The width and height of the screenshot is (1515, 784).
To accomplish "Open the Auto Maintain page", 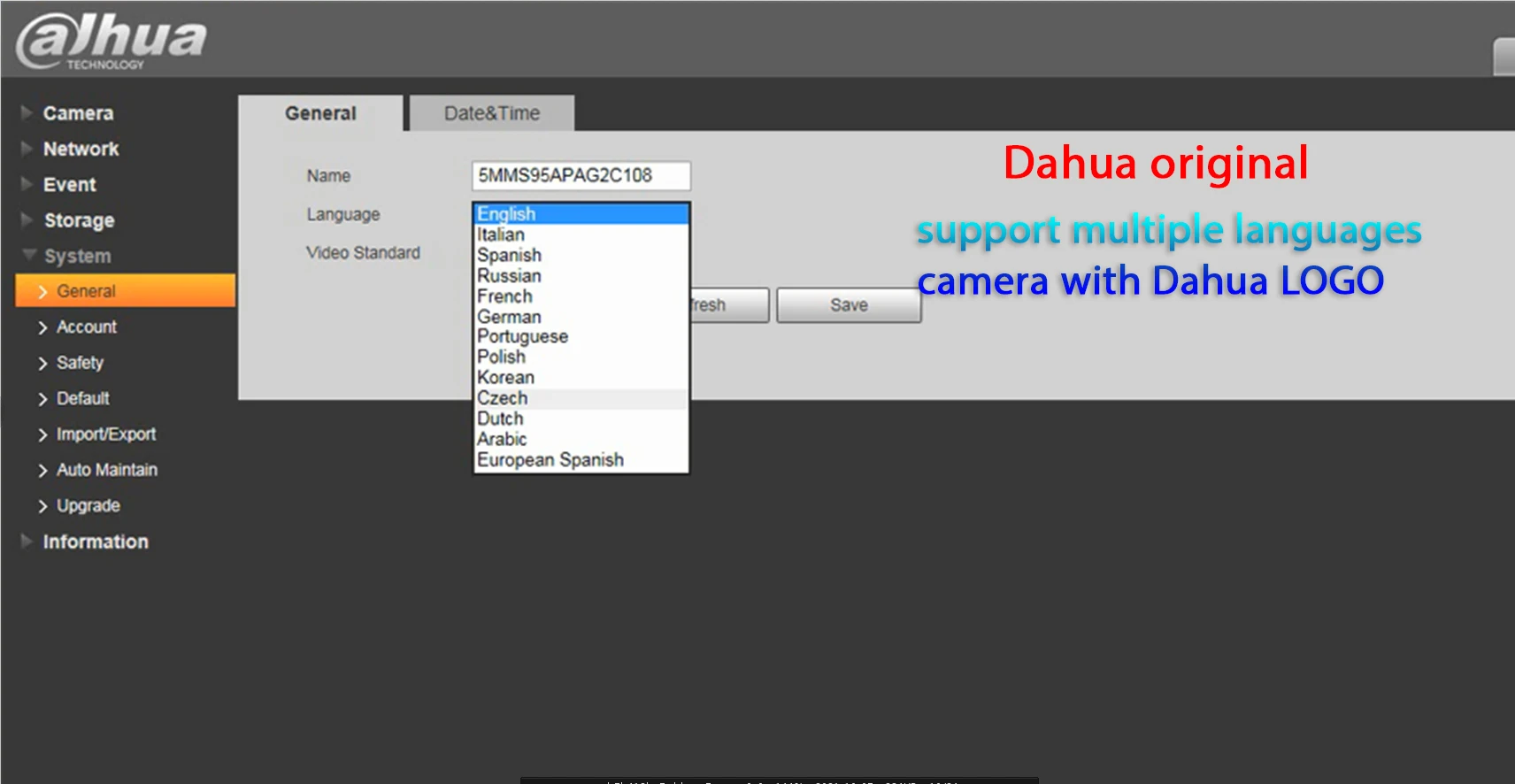I will [107, 470].
